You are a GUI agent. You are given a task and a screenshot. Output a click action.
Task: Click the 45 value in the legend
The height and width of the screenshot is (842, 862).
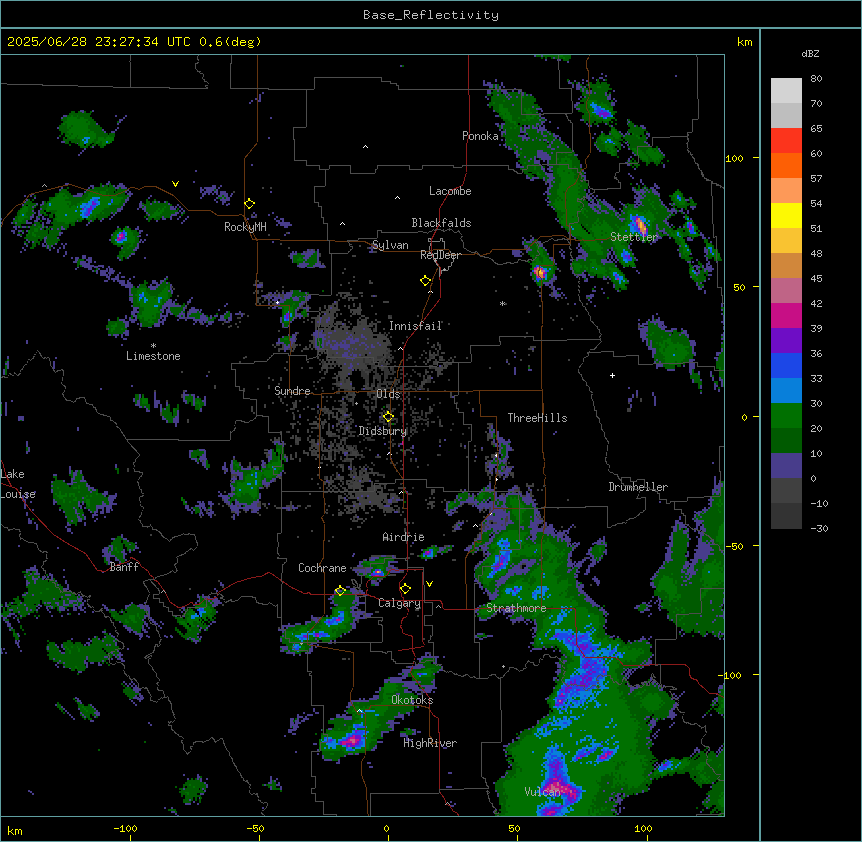point(816,279)
